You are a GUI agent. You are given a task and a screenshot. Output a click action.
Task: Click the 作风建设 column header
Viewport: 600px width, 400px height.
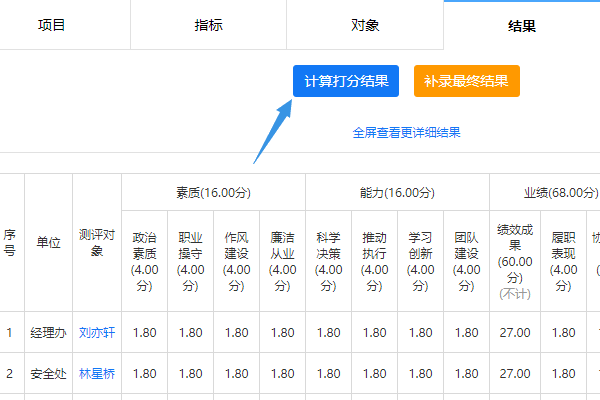tap(236, 261)
